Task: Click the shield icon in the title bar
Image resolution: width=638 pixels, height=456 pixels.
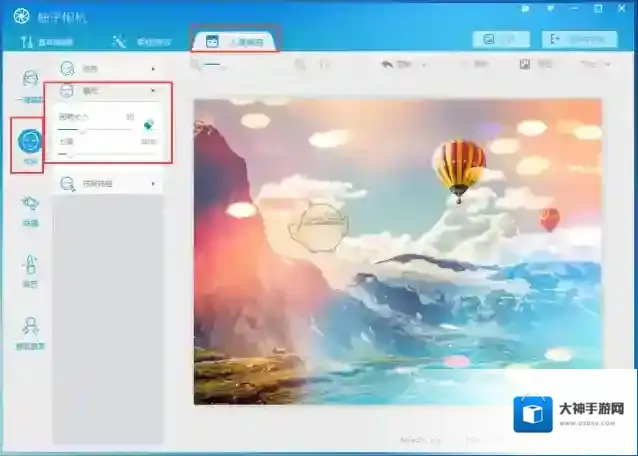Action: pyautogui.click(x=551, y=8)
